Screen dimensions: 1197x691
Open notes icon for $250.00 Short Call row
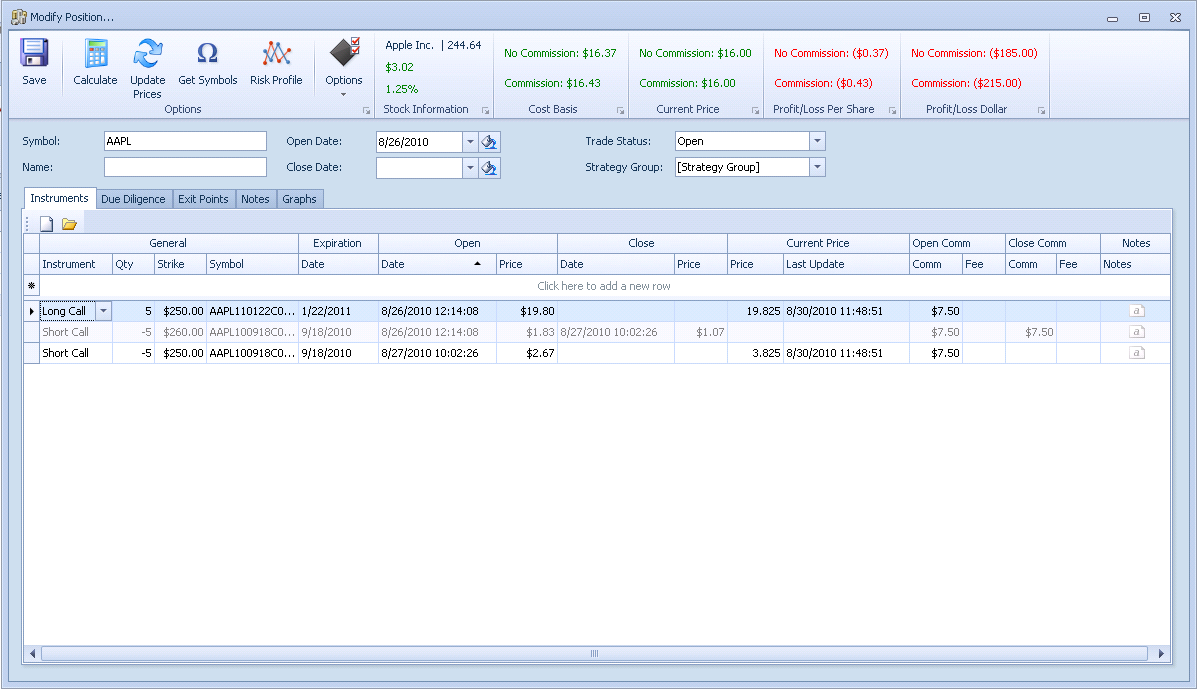tap(1137, 353)
